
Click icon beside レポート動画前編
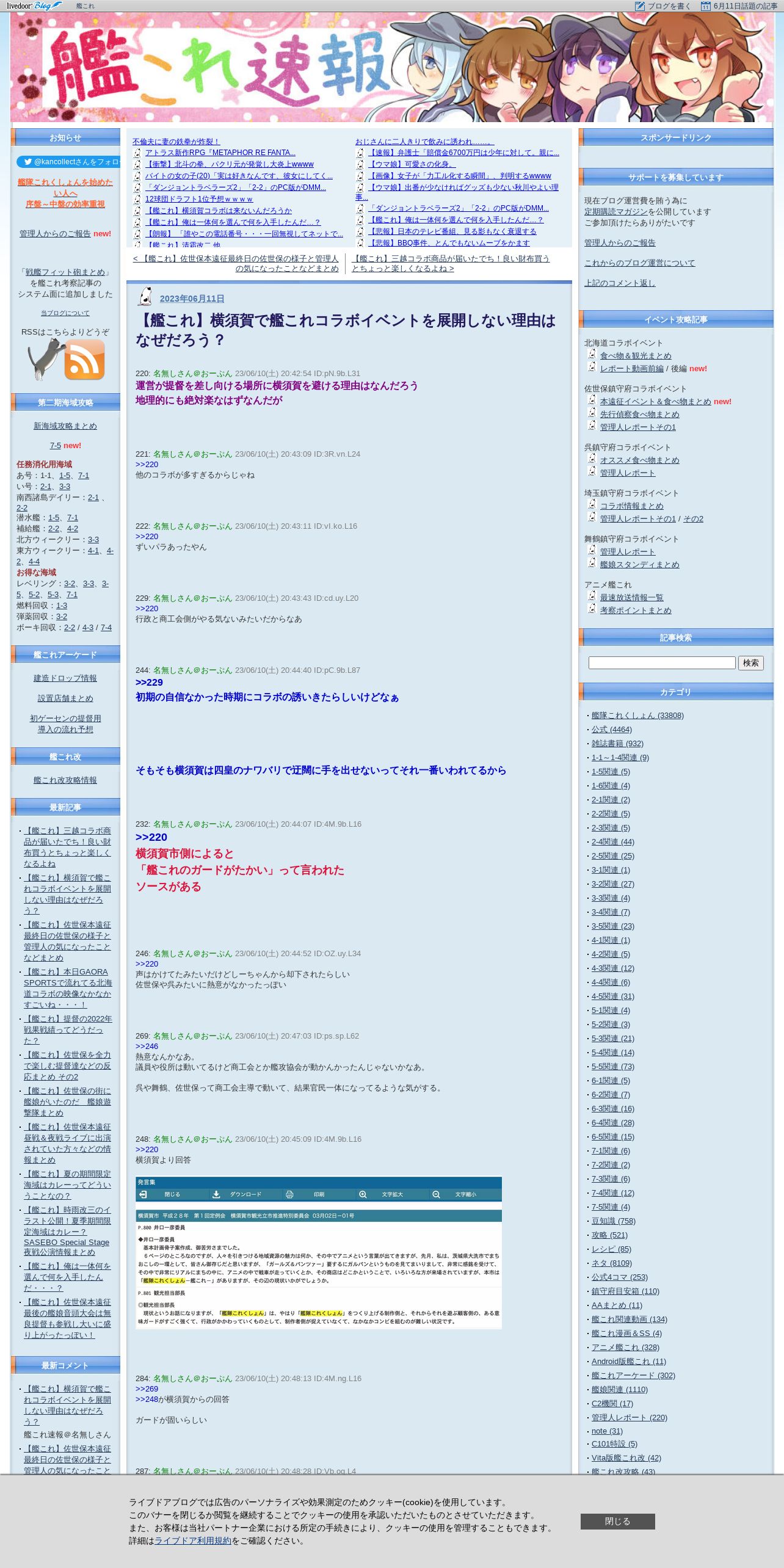592,367
